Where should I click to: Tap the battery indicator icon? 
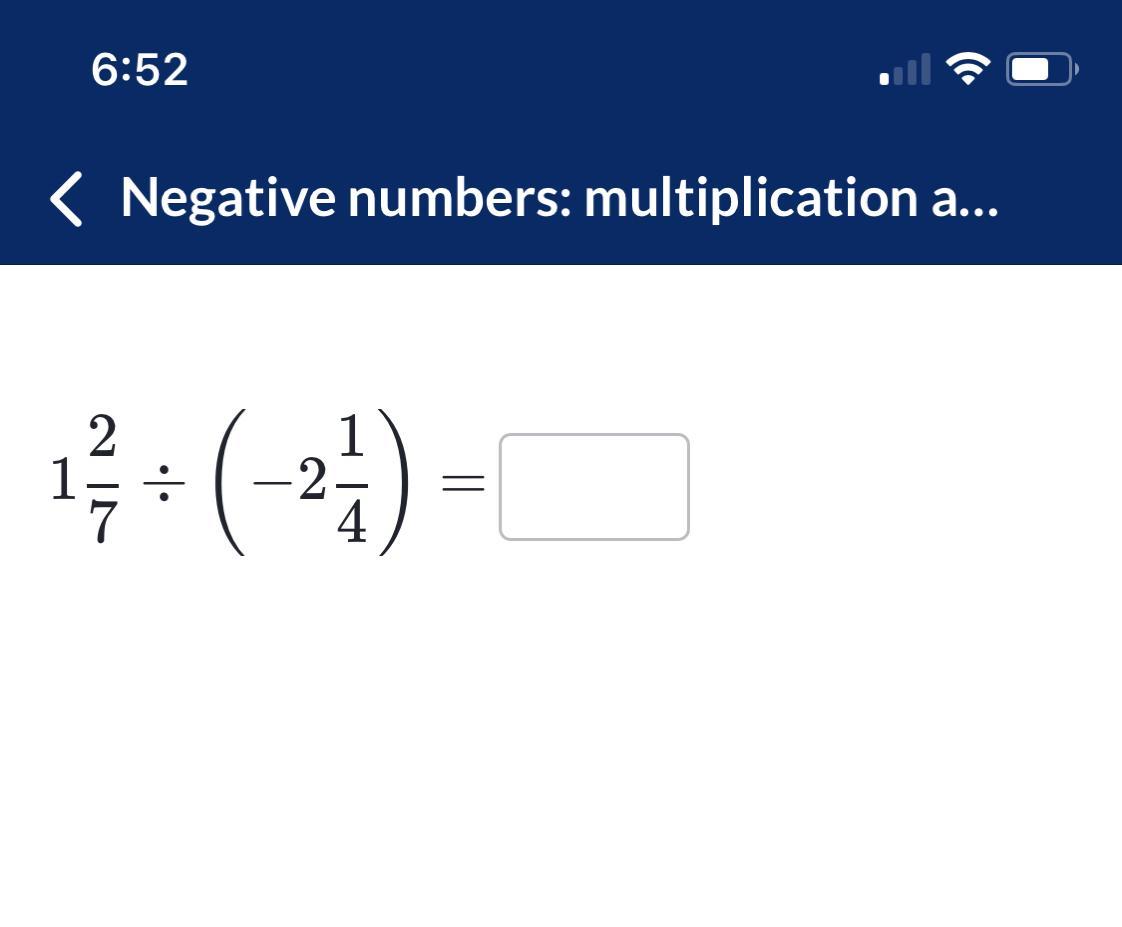[1043, 69]
